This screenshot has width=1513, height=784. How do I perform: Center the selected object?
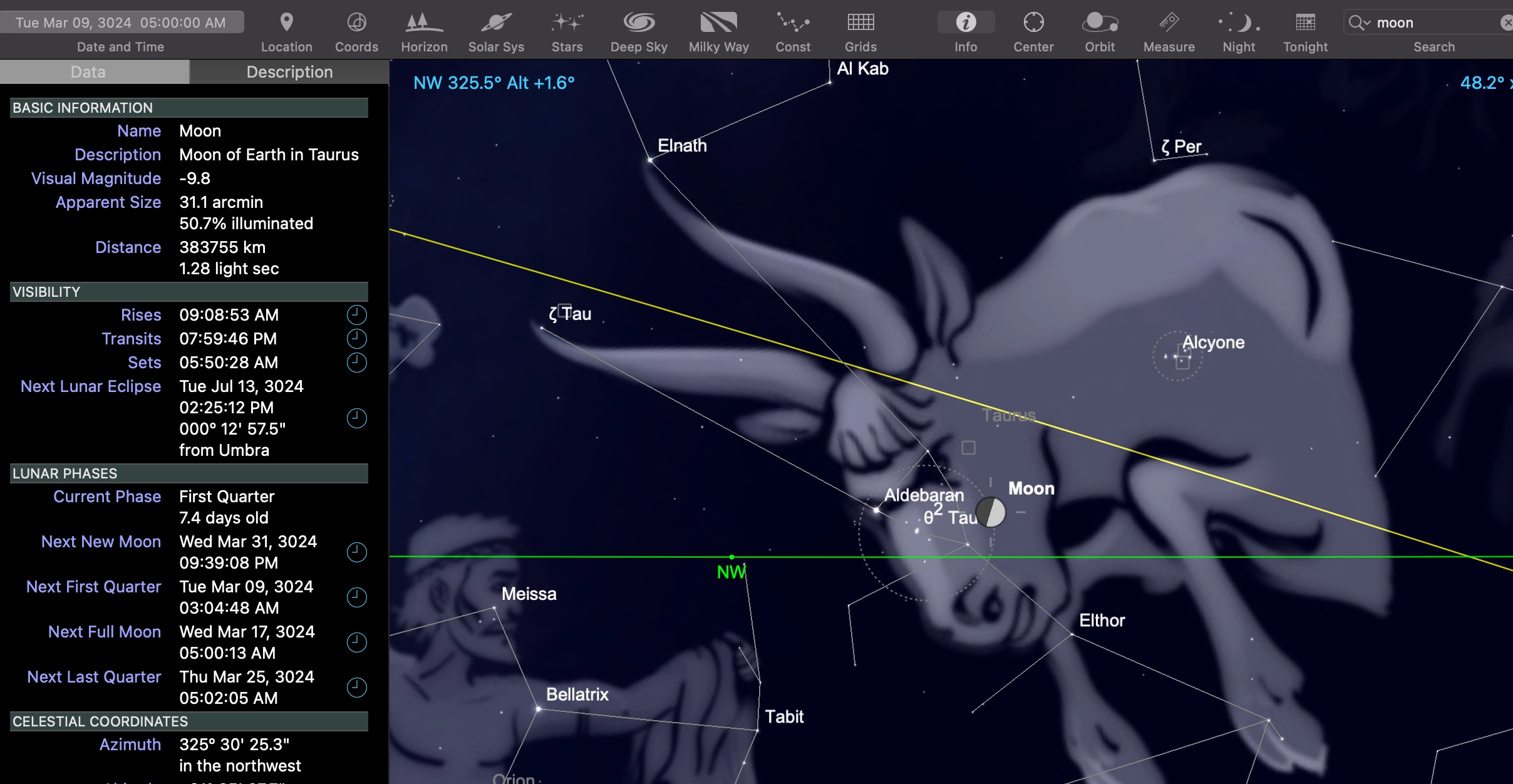[1033, 23]
